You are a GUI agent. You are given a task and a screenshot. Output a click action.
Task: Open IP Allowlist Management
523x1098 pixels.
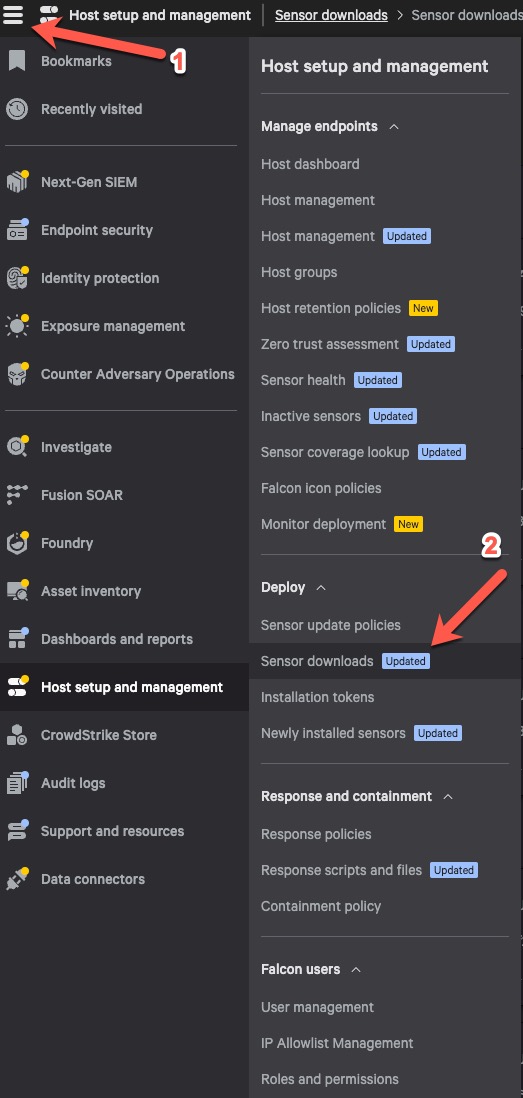click(337, 1043)
